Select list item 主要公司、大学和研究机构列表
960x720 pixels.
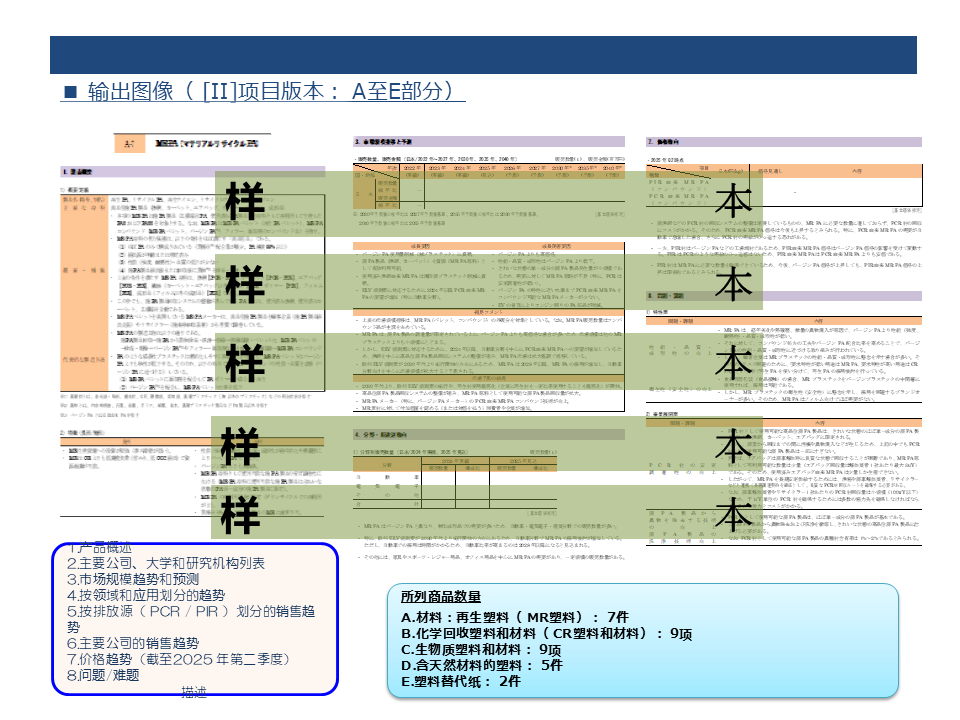[166, 563]
